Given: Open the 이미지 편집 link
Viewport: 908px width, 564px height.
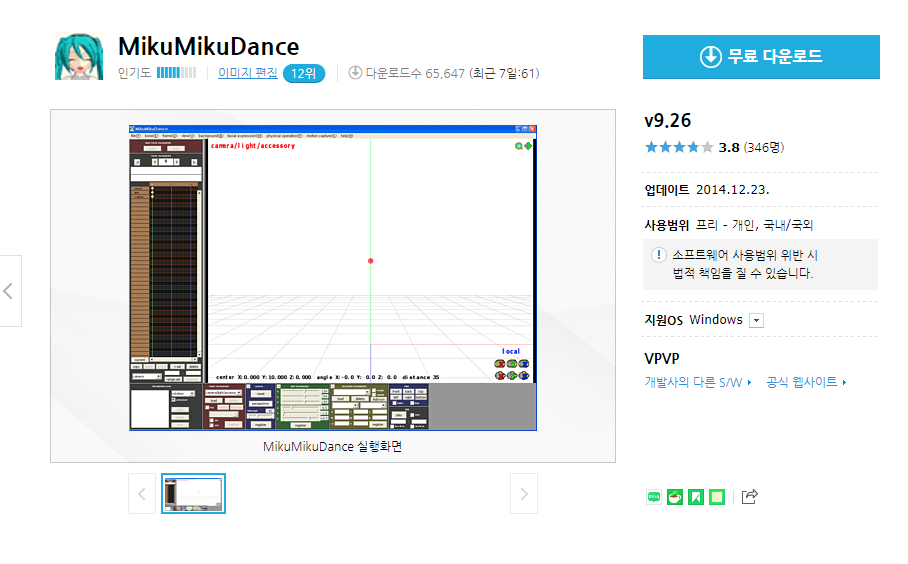Looking at the screenshot, I should pyautogui.click(x=247, y=73).
